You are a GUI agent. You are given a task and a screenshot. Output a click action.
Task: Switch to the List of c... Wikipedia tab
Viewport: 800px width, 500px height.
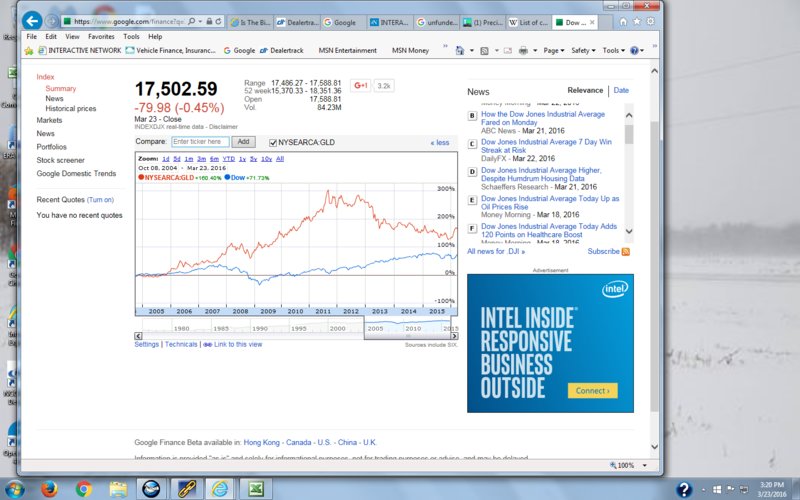tap(529, 22)
